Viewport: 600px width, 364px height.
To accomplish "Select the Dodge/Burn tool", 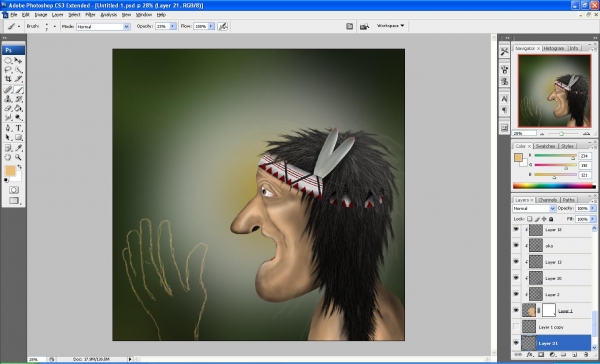I will tap(18, 118).
